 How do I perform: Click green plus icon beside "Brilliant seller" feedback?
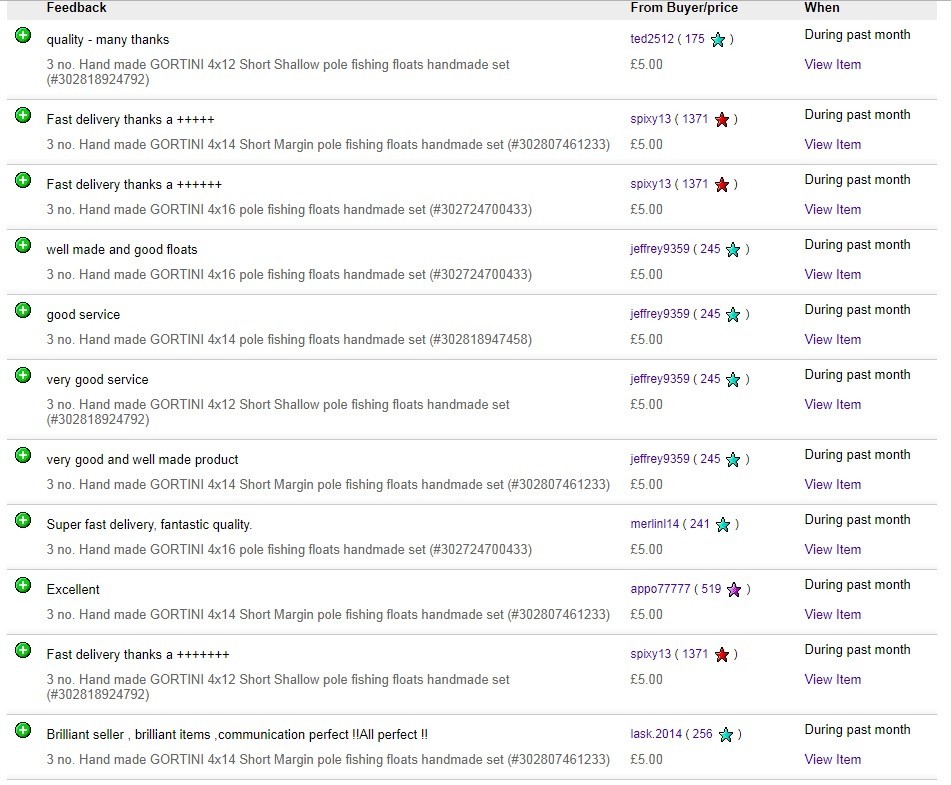coord(23,731)
